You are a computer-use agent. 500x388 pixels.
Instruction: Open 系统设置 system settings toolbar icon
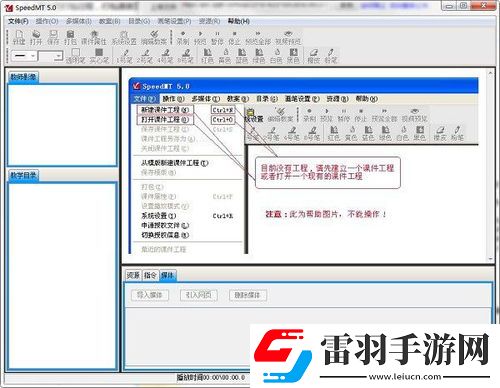tap(124, 37)
